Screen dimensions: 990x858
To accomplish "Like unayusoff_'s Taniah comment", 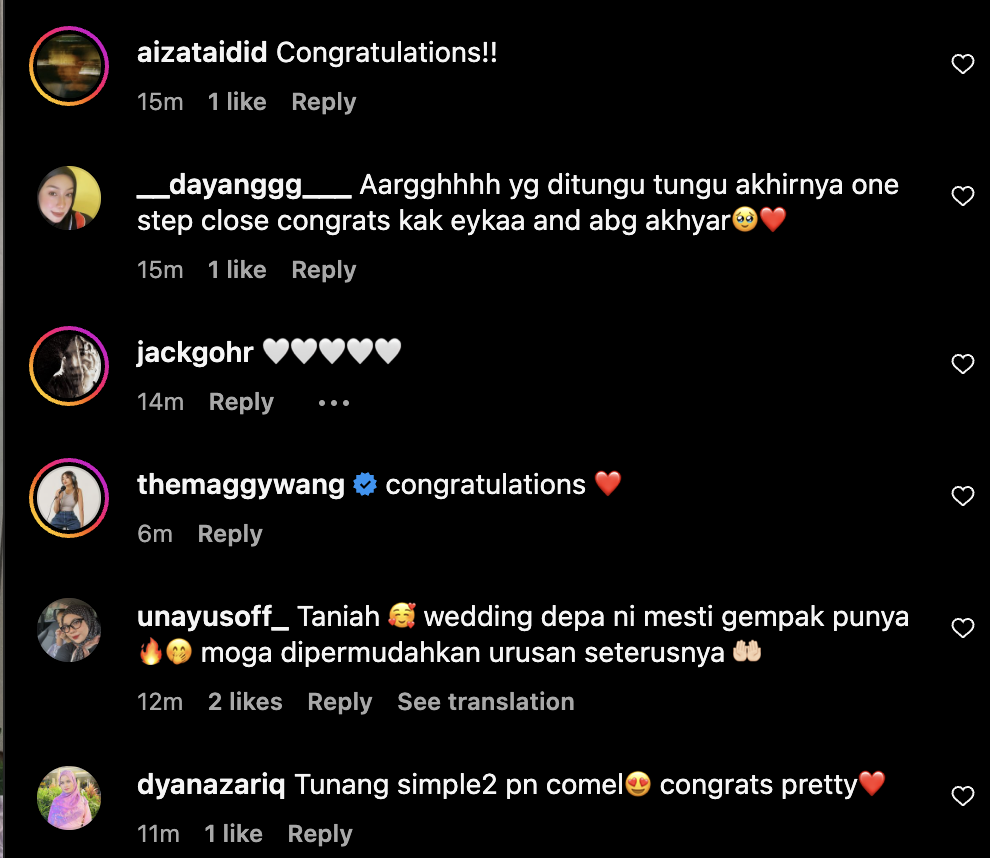I will pos(962,628).
